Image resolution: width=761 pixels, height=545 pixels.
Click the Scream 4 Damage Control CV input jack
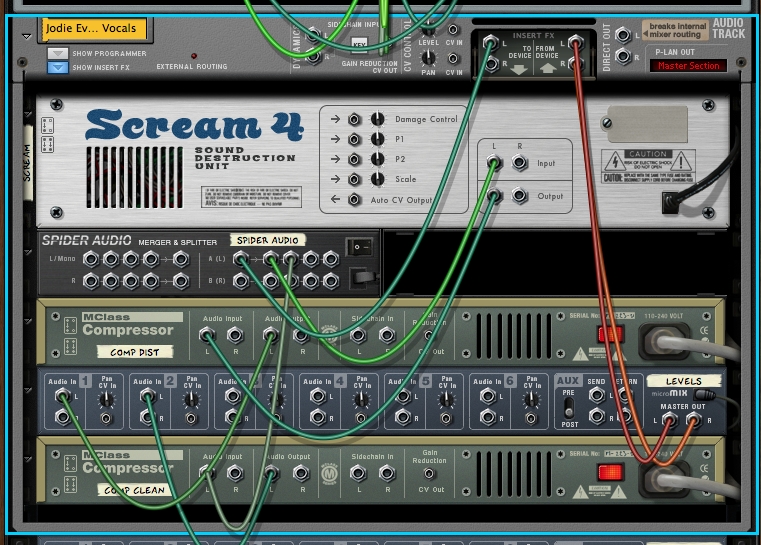(354, 119)
